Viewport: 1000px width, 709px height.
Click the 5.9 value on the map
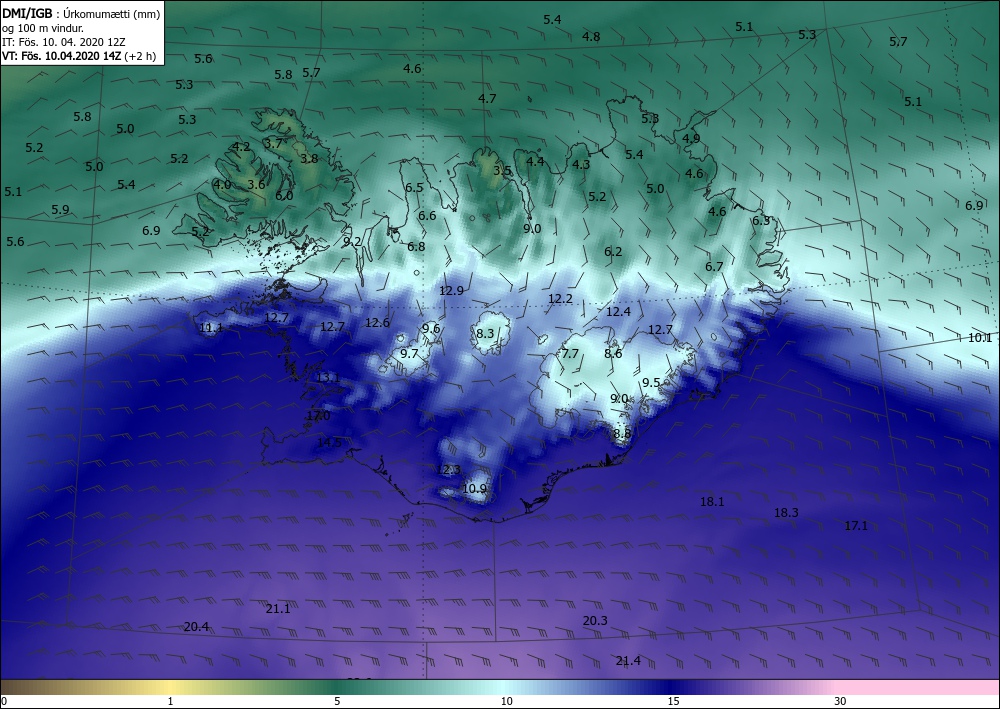click(x=61, y=209)
